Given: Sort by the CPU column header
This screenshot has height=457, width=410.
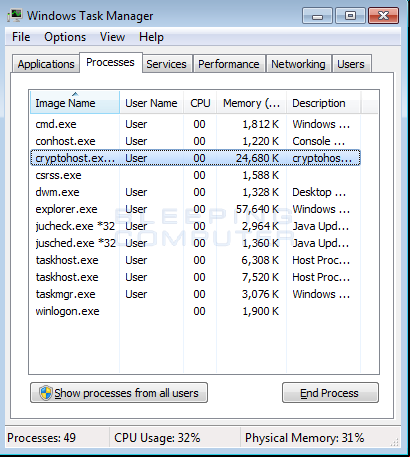Looking at the screenshot, I should (200, 103).
